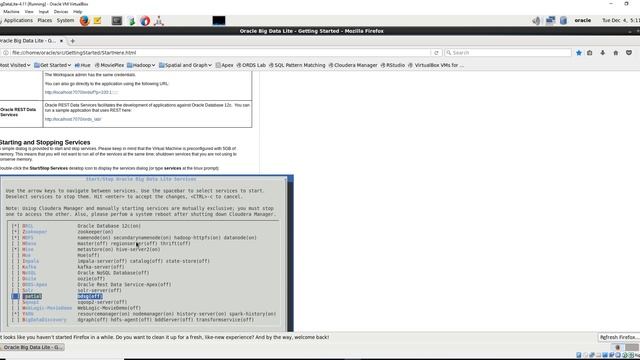Select the Oracle Big Data Lite taskbar button
The height and width of the screenshot is (360, 640).
point(32,347)
